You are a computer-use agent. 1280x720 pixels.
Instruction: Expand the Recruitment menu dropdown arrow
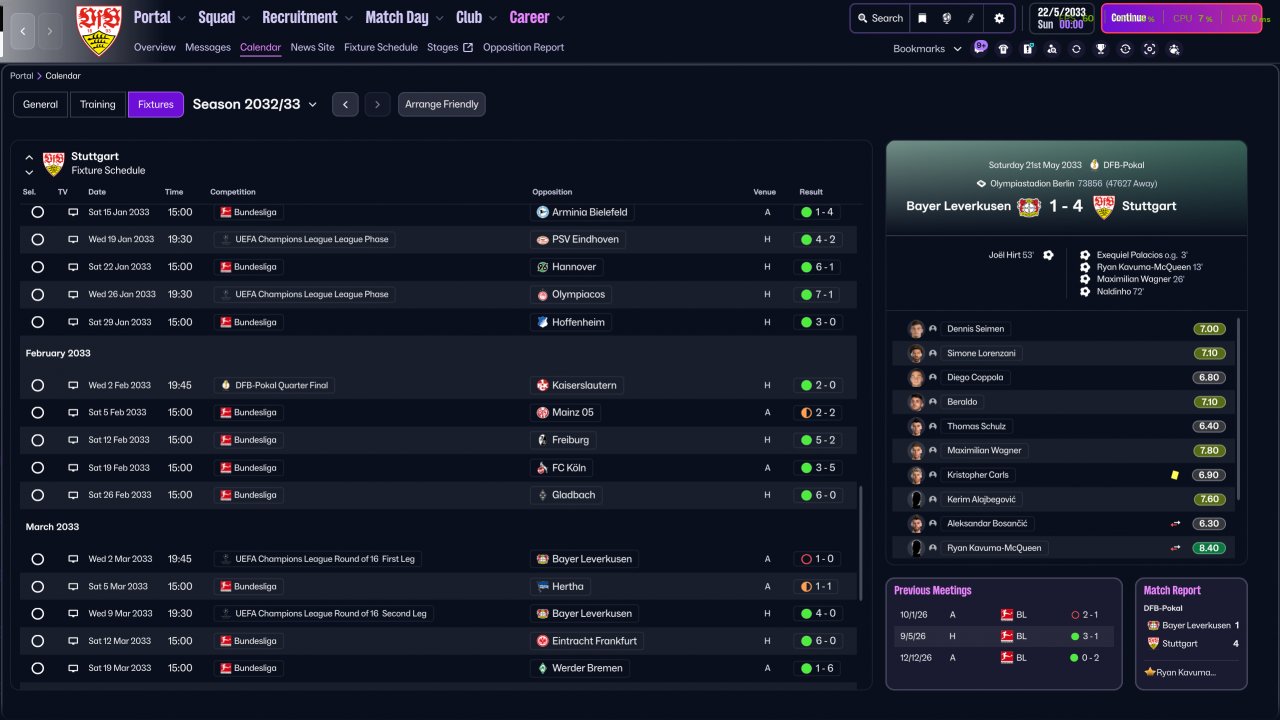click(x=348, y=18)
